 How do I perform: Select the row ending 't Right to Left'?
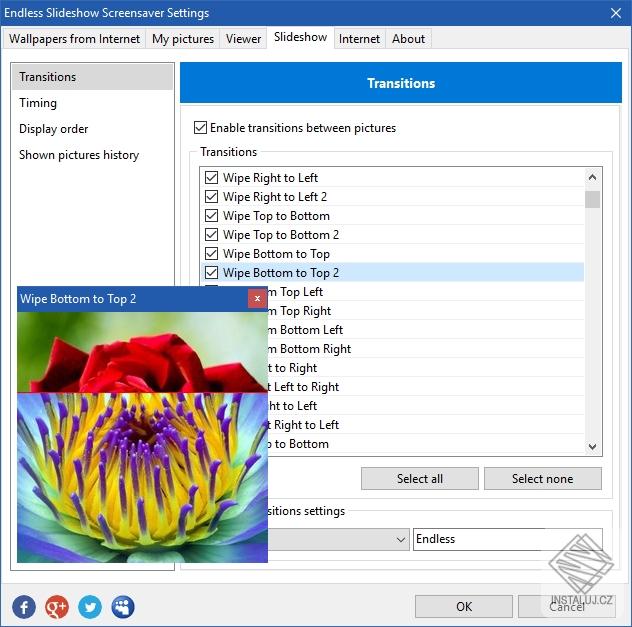[426, 424]
